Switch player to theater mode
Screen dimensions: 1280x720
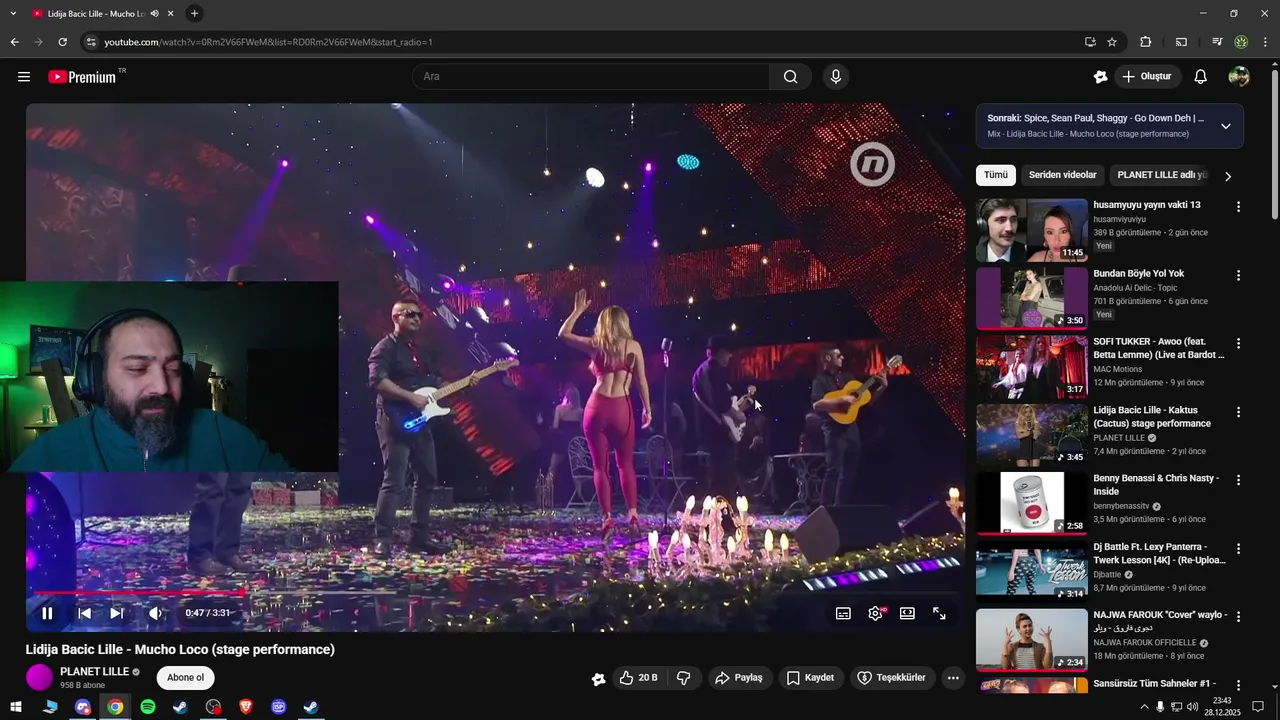907,613
